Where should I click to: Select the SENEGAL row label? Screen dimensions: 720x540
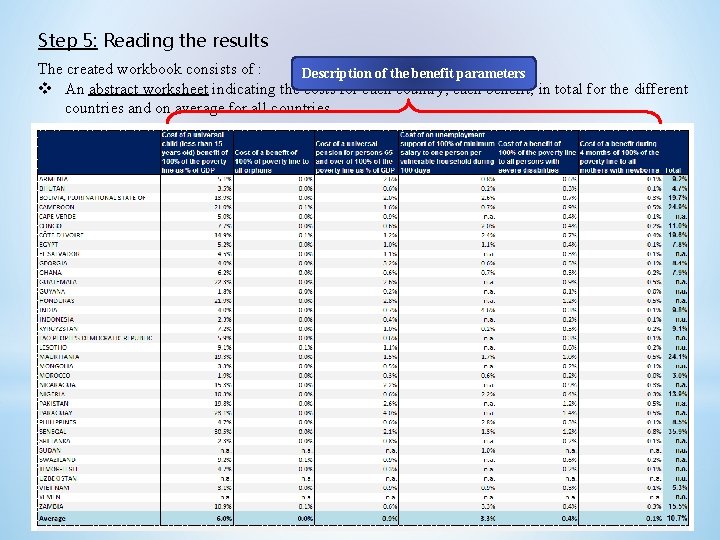[x=53, y=432]
